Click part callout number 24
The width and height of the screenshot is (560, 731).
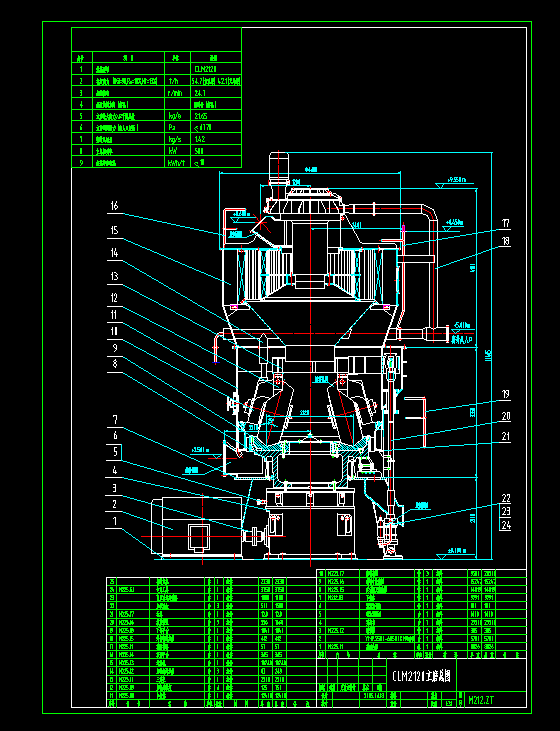click(506, 525)
